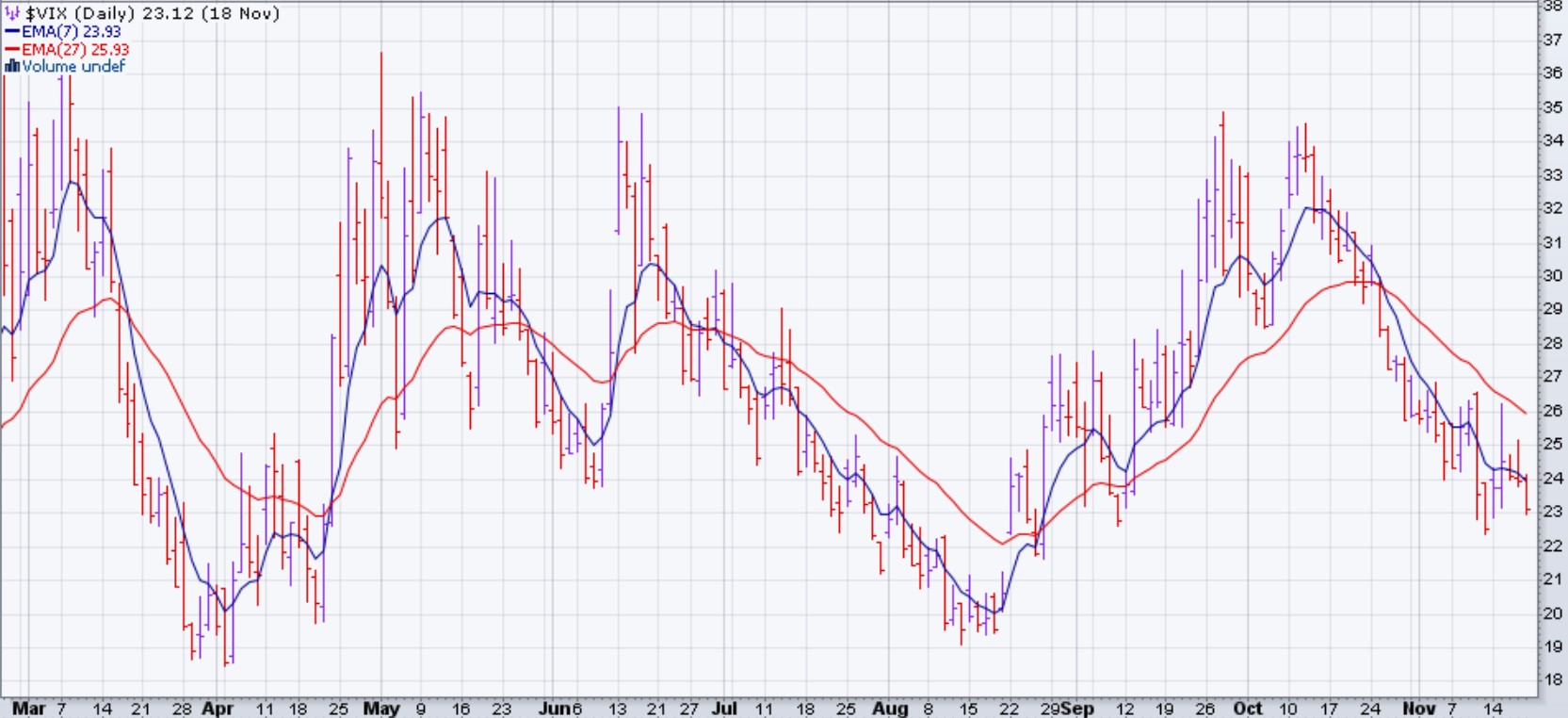Select the May label on date axis
This screenshot has height=718, width=1568.
click(x=381, y=708)
